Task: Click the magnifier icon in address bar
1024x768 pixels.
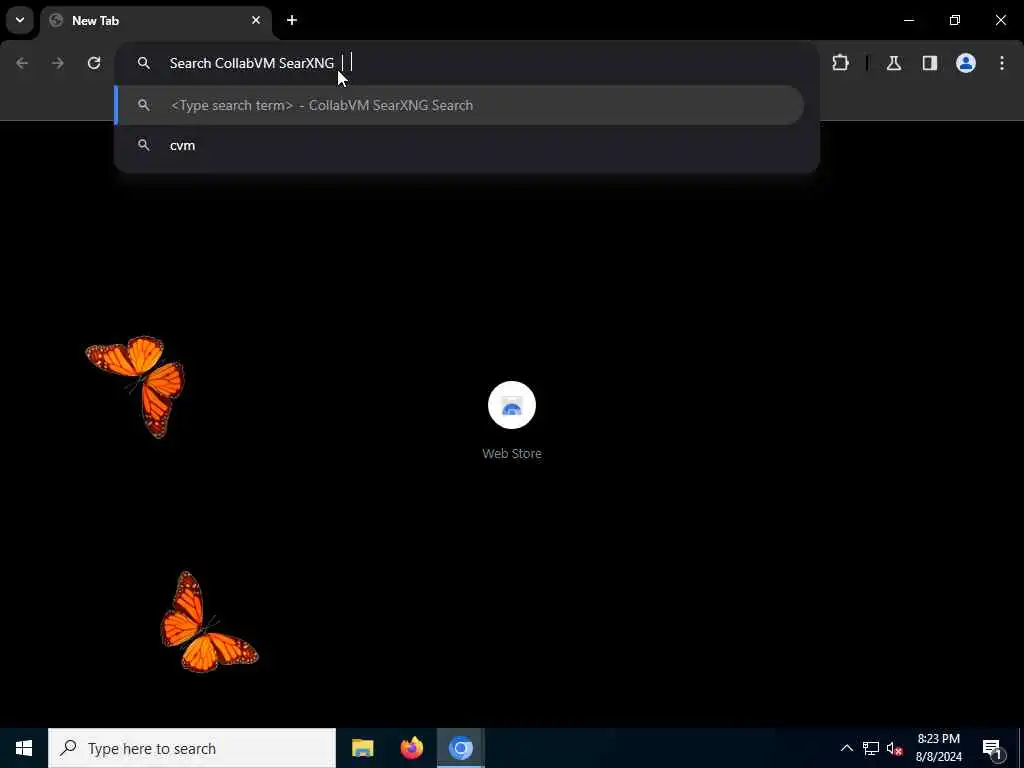Action: point(144,63)
